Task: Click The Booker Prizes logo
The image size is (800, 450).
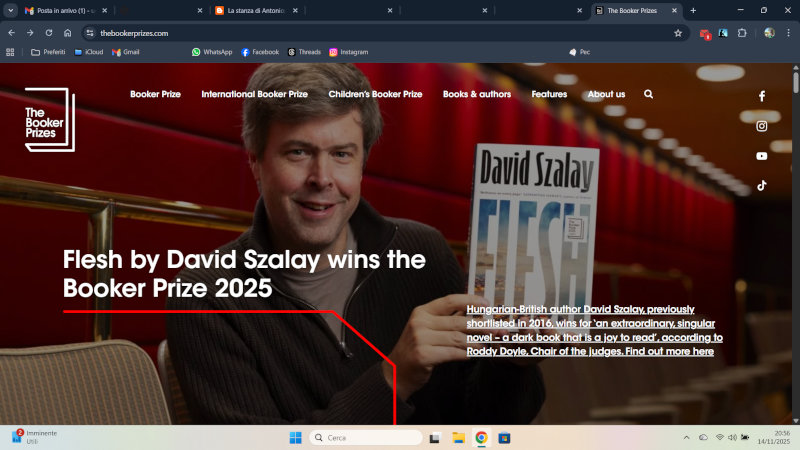Action: pyautogui.click(x=49, y=120)
